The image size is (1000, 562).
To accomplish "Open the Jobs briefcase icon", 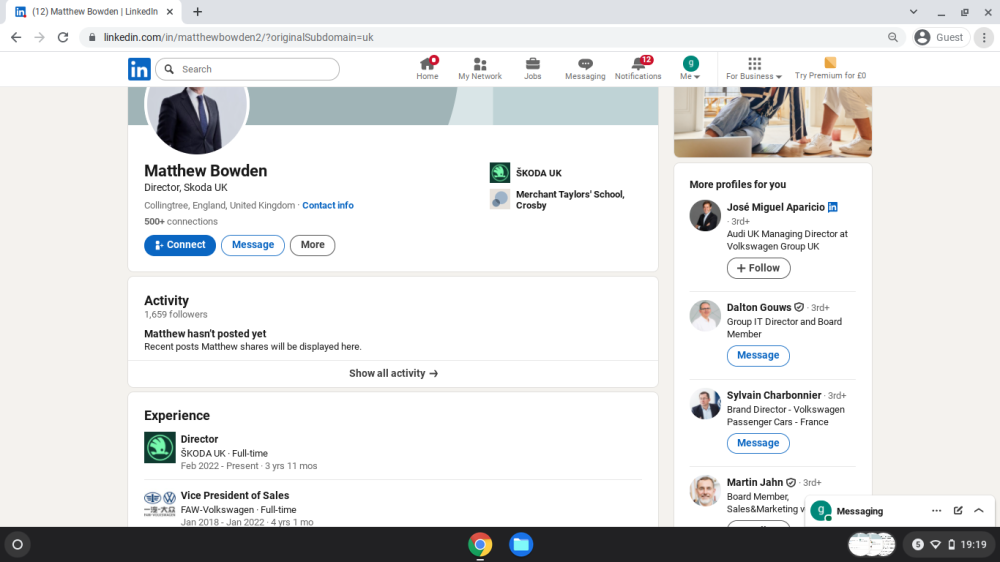I will click(x=533, y=68).
